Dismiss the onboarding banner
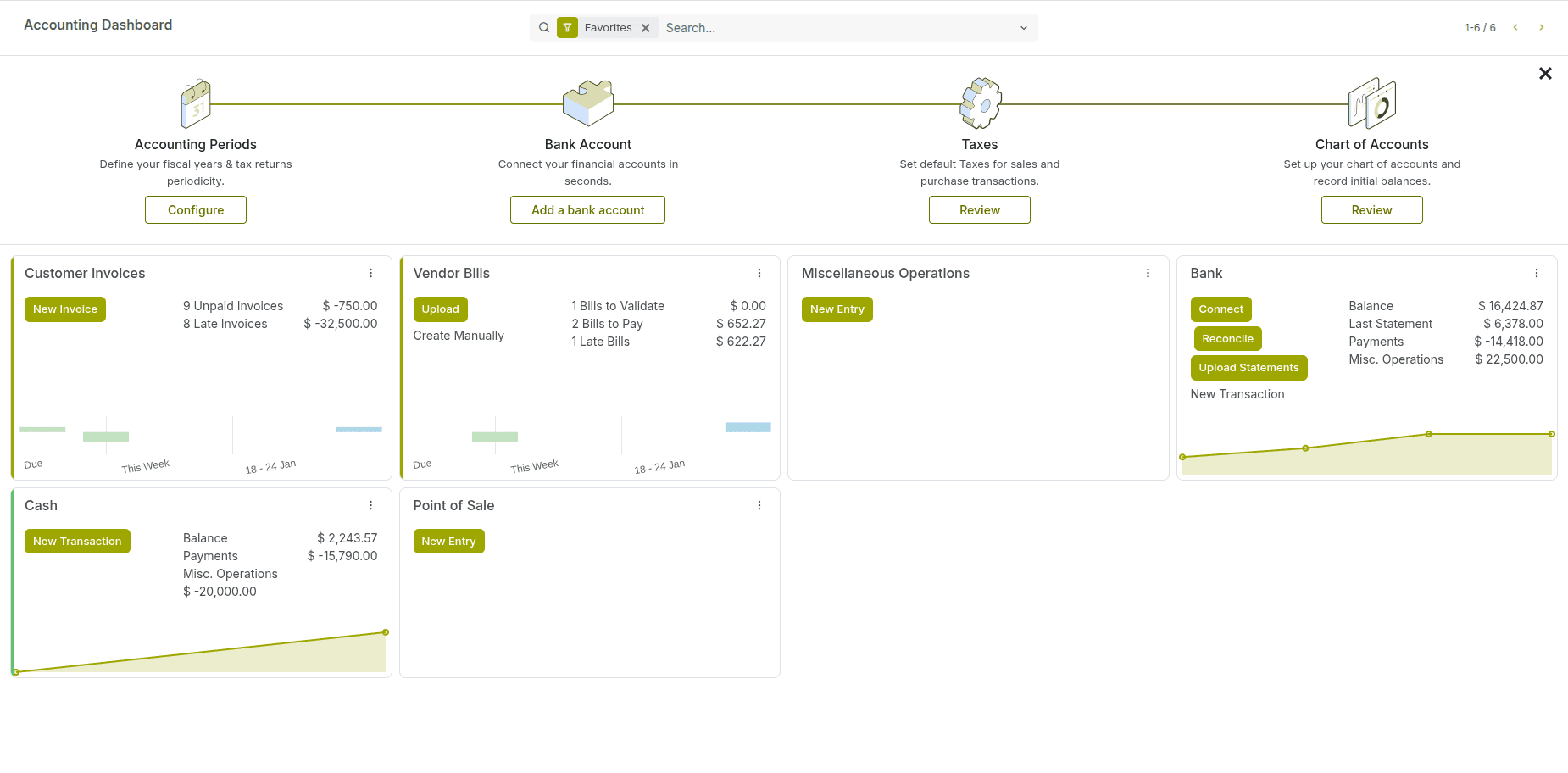The height and width of the screenshot is (773, 1568). [1545, 74]
